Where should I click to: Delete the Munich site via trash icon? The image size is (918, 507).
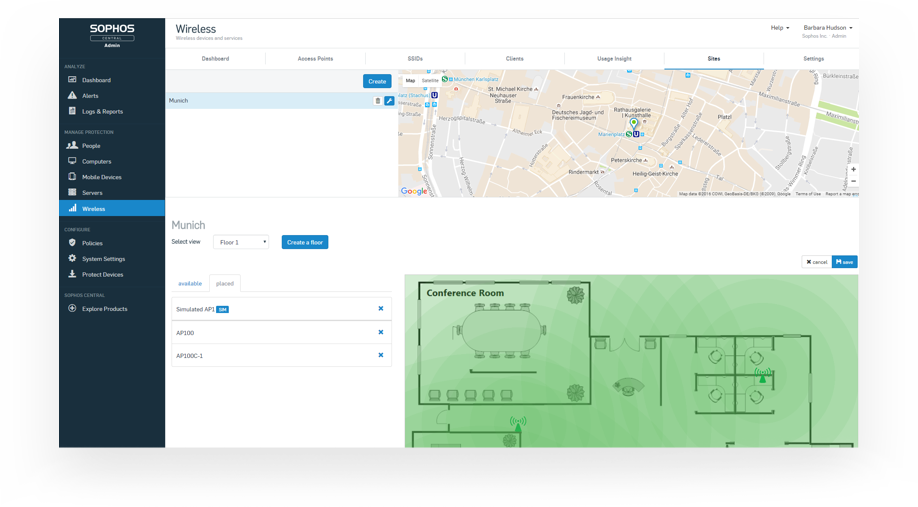(377, 101)
